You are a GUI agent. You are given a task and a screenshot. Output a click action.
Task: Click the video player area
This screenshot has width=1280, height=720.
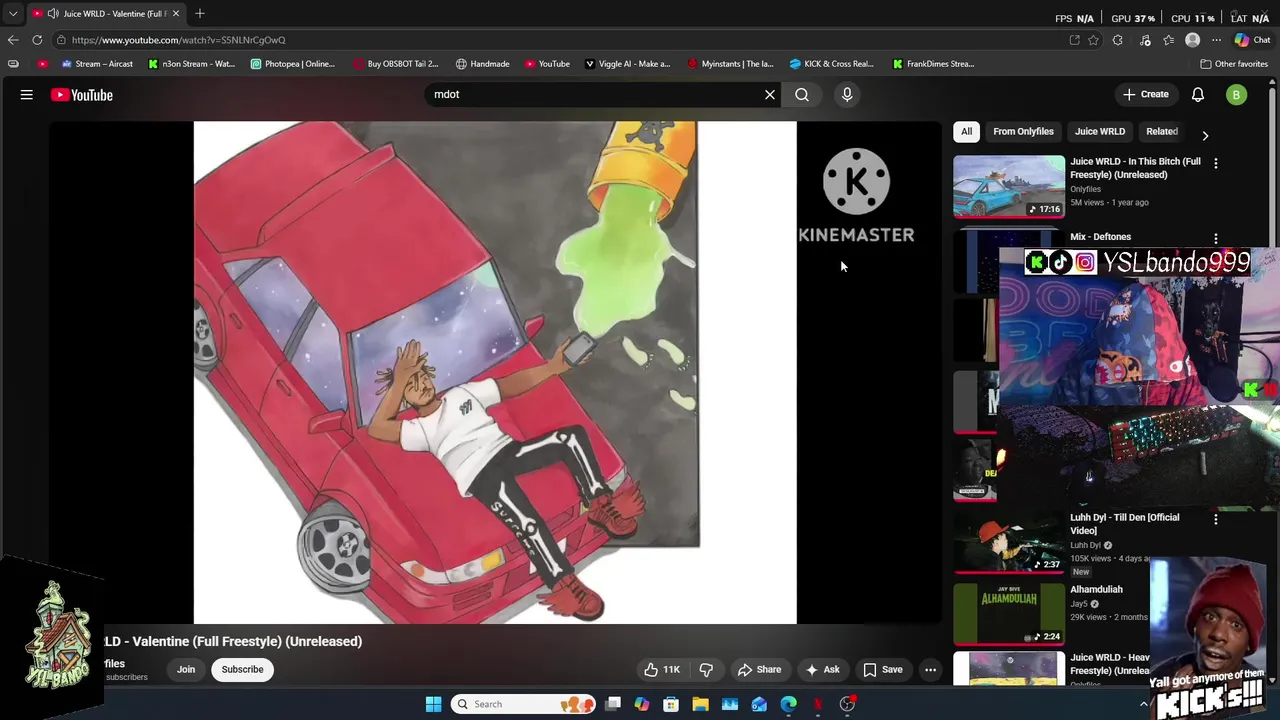[495, 372]
